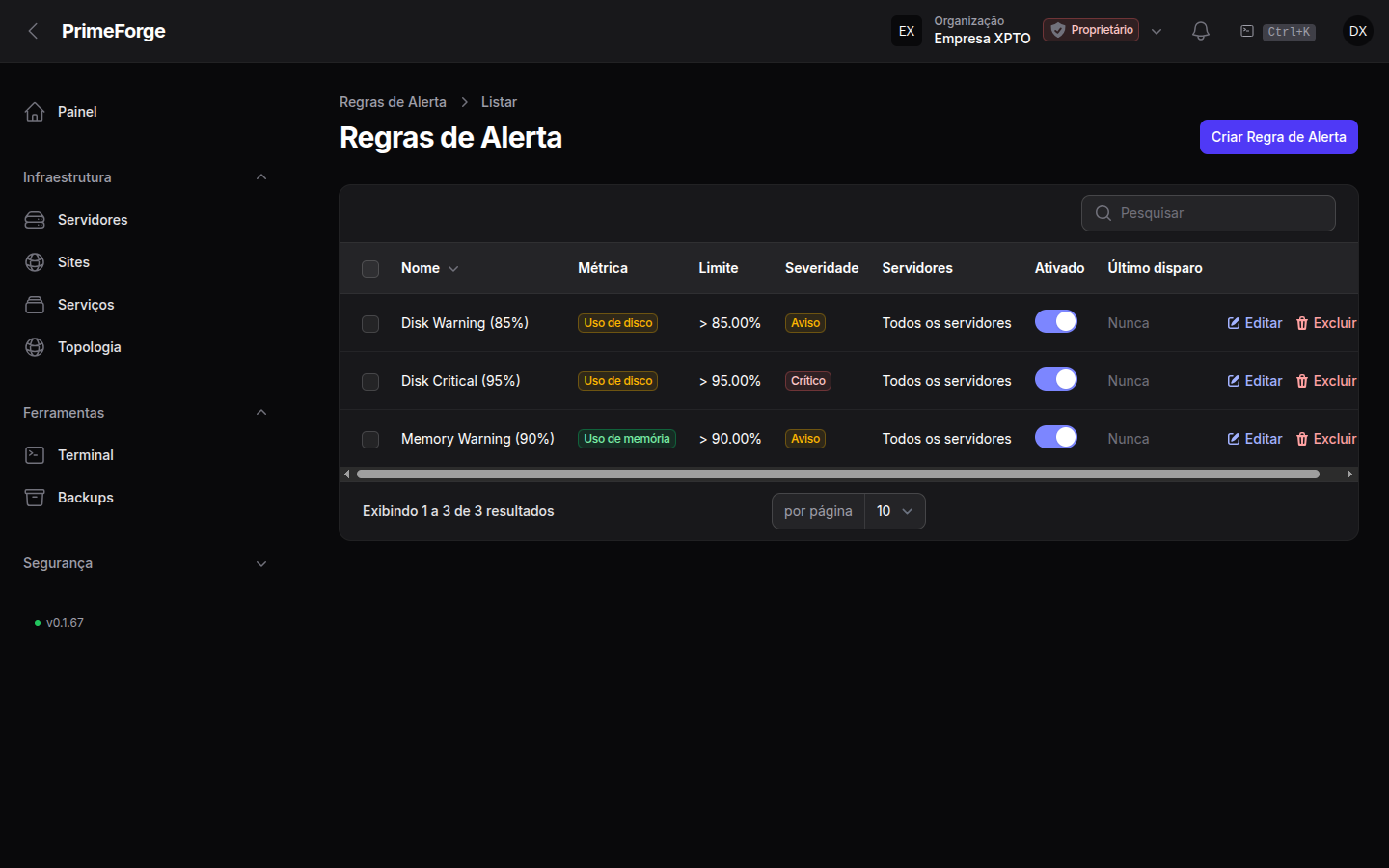Delete the Disk Critical (95%) rule

point(1326,381)
